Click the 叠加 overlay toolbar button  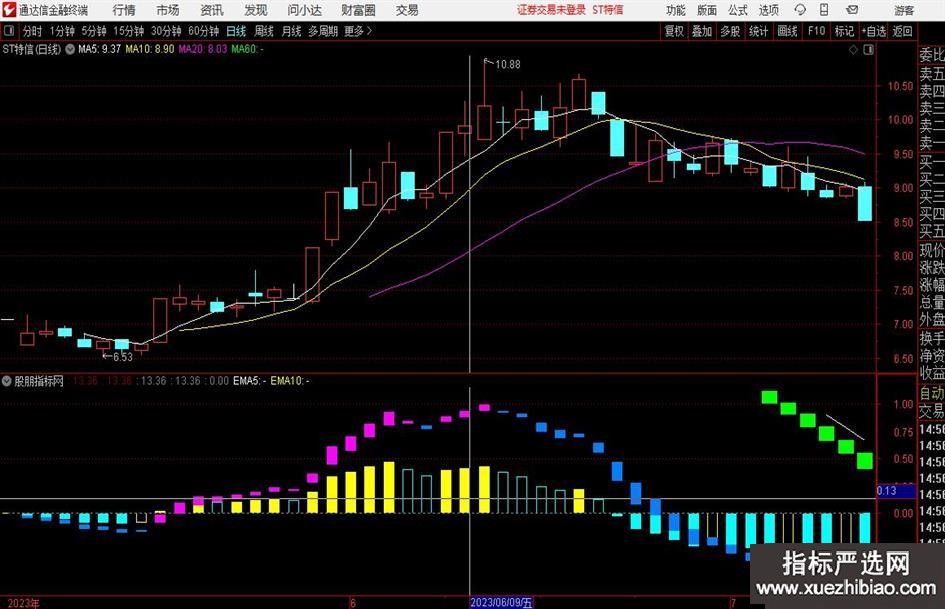pos(702,31)
